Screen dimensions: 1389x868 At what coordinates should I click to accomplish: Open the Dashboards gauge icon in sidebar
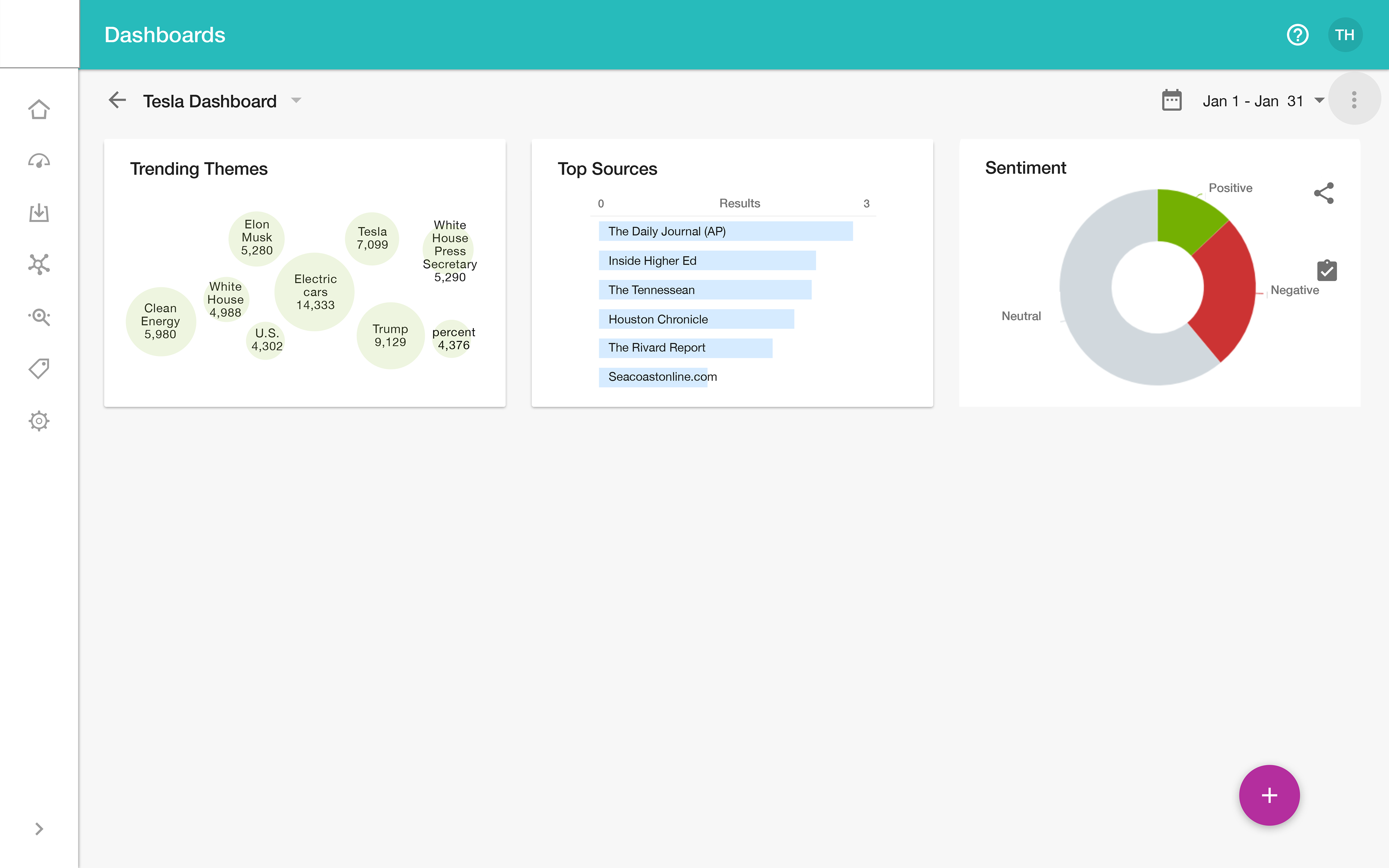coord(39,161)
